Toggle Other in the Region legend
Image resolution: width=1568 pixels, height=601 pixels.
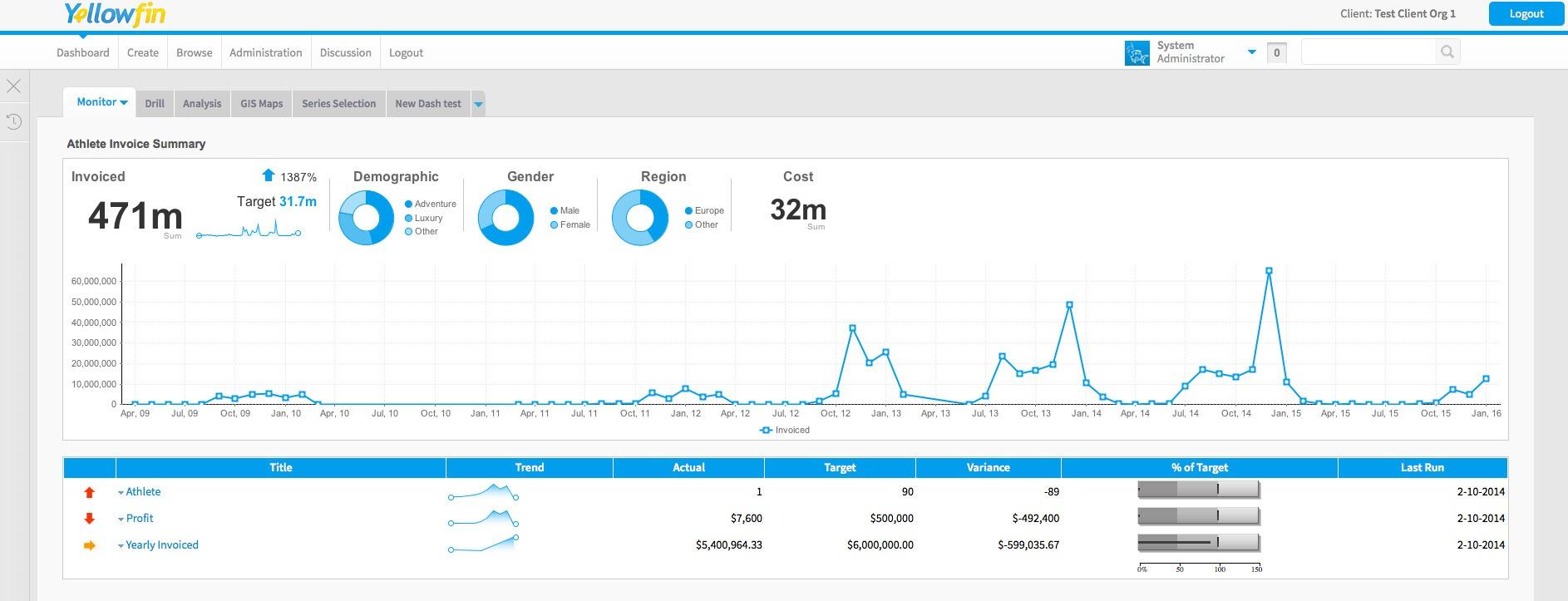[x=701, y=224]
